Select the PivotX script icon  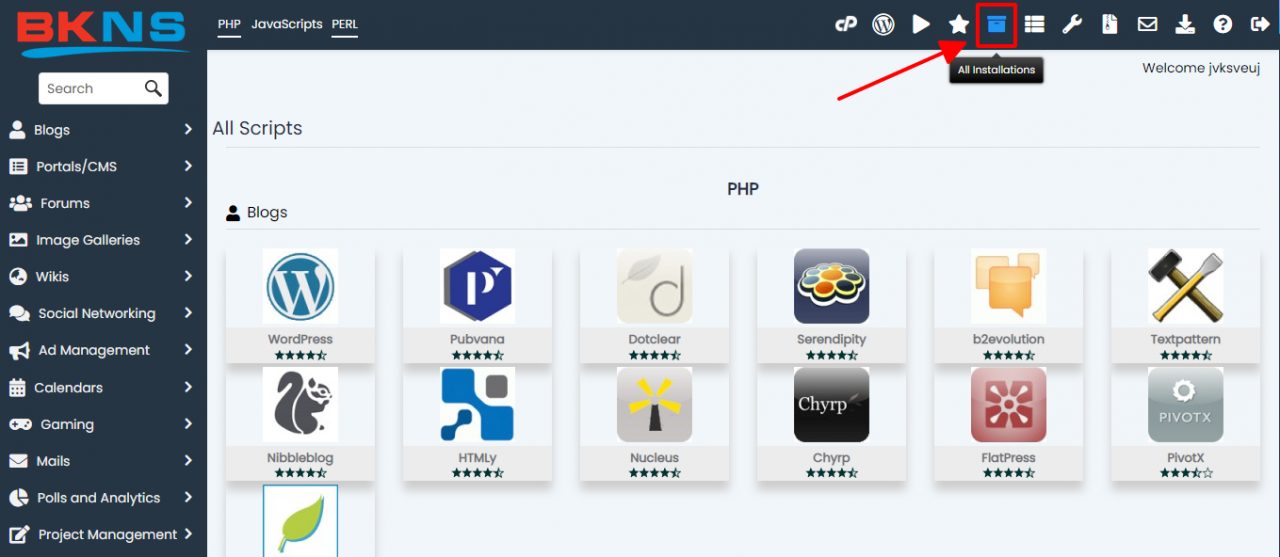click(x=1185, y=404)
